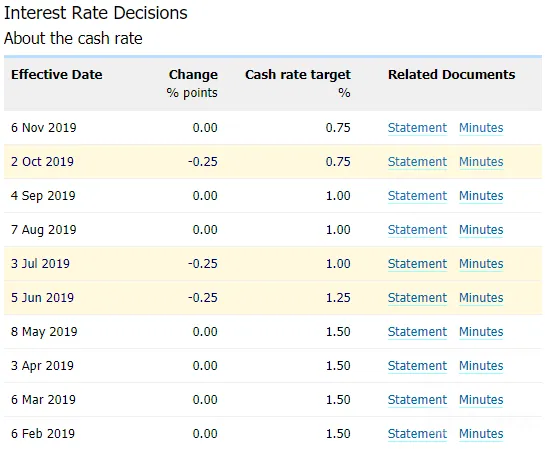View Minutes for 6 Mar 2019

point(481,400)
